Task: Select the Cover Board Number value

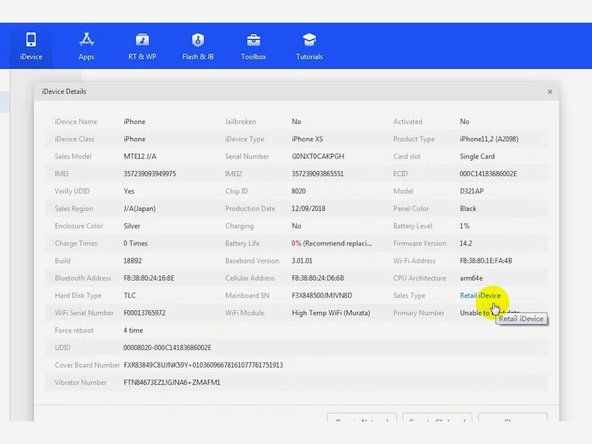Action: tap(203, 365)
